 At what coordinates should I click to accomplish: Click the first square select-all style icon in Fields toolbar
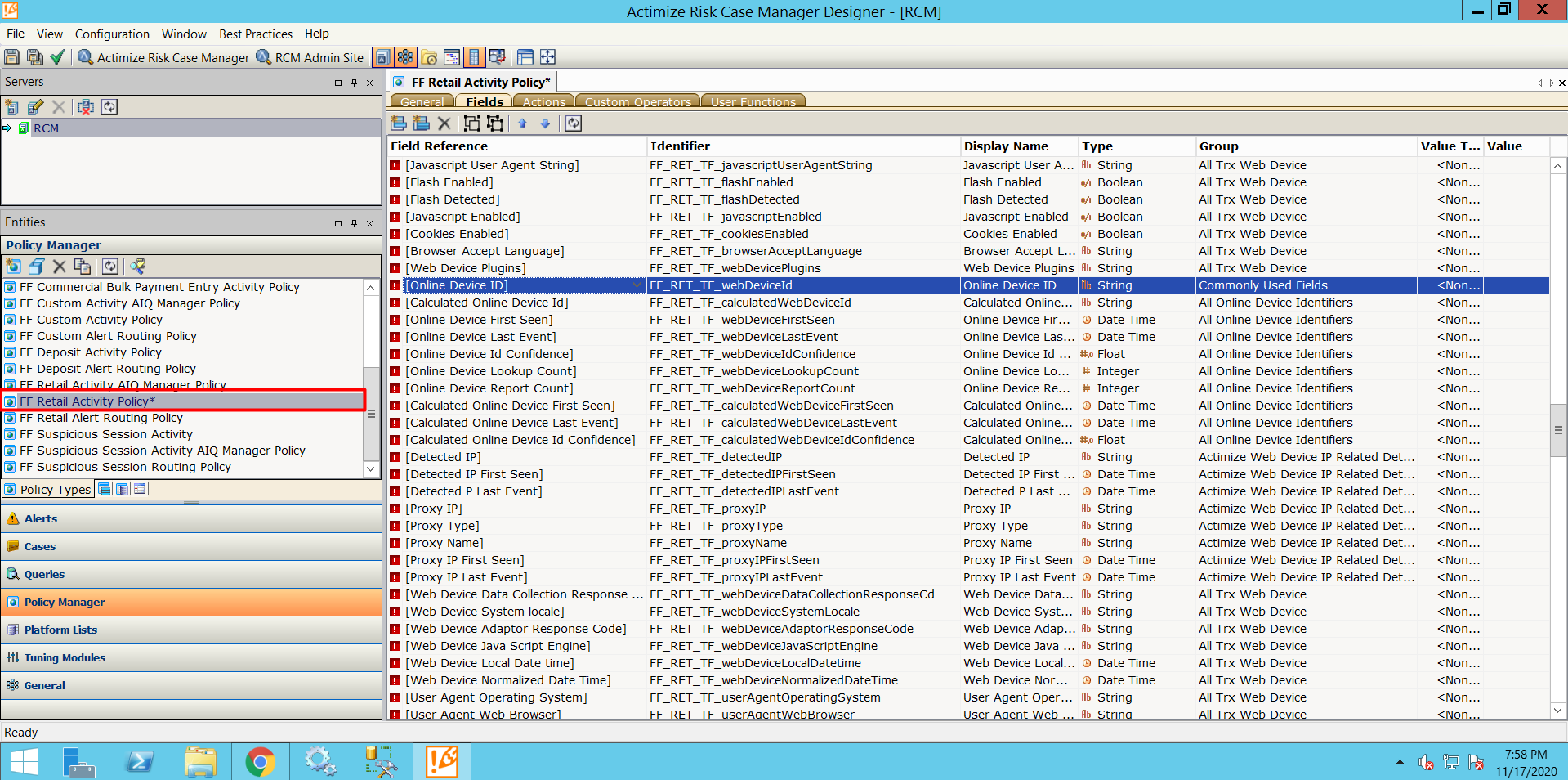[x=472, y=123]
